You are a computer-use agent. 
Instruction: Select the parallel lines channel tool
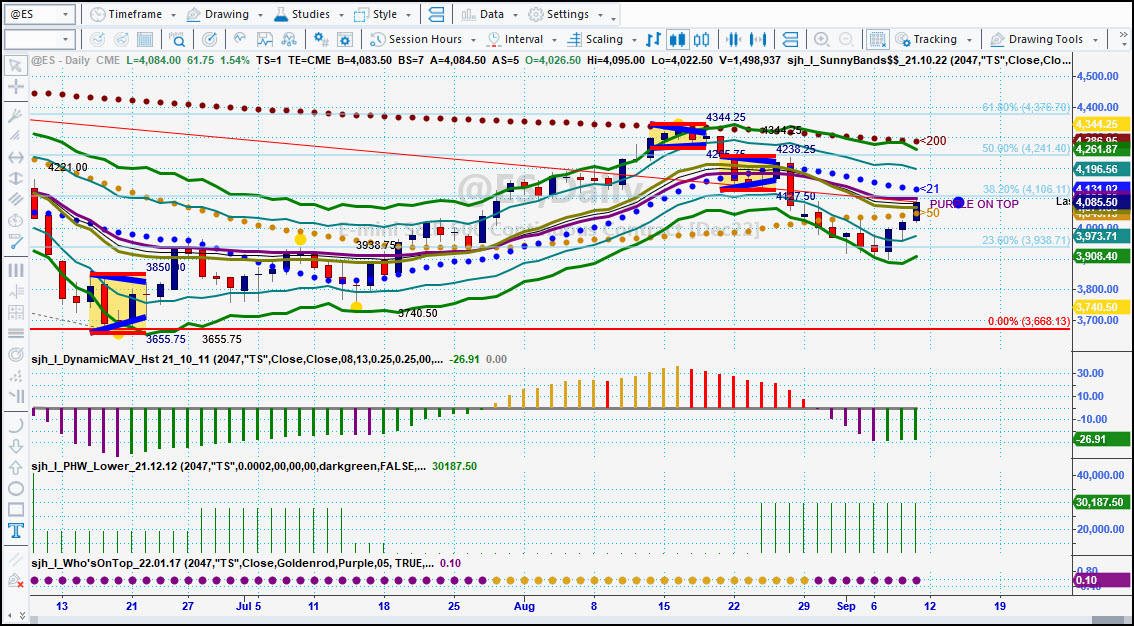click(x=15, y=200)
